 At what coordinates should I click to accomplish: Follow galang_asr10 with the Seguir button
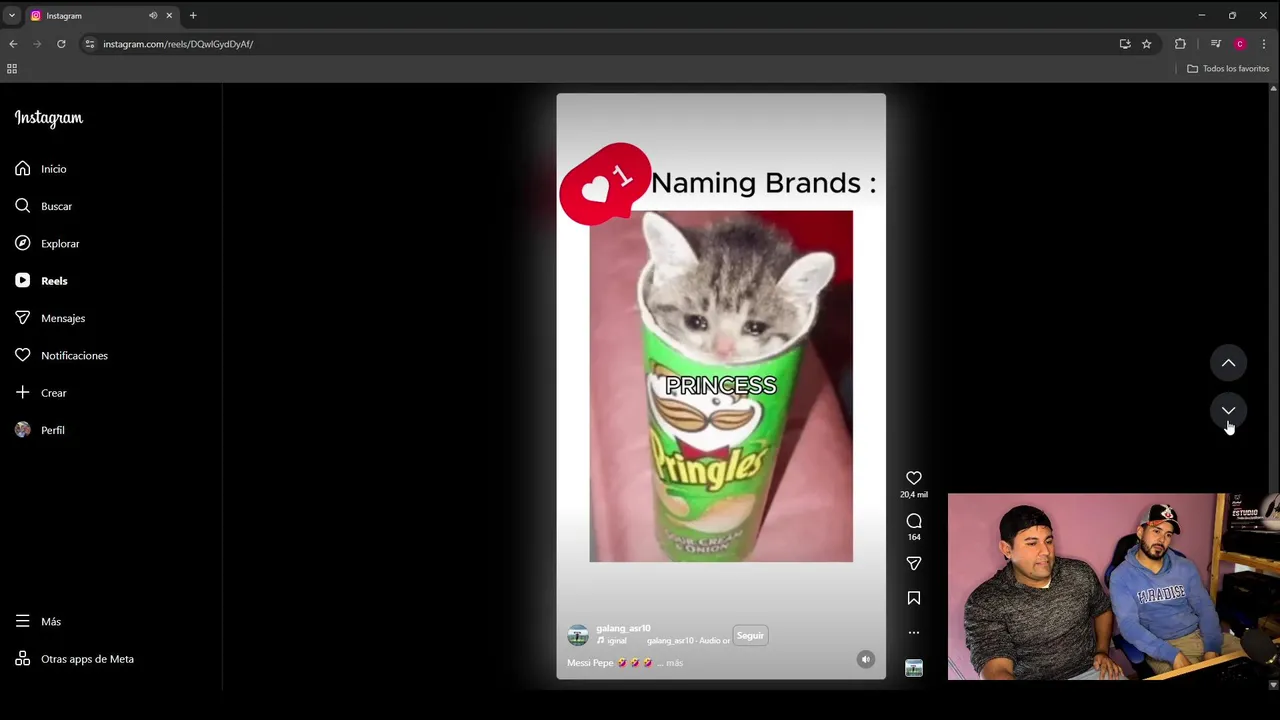(x=750, y=635)
